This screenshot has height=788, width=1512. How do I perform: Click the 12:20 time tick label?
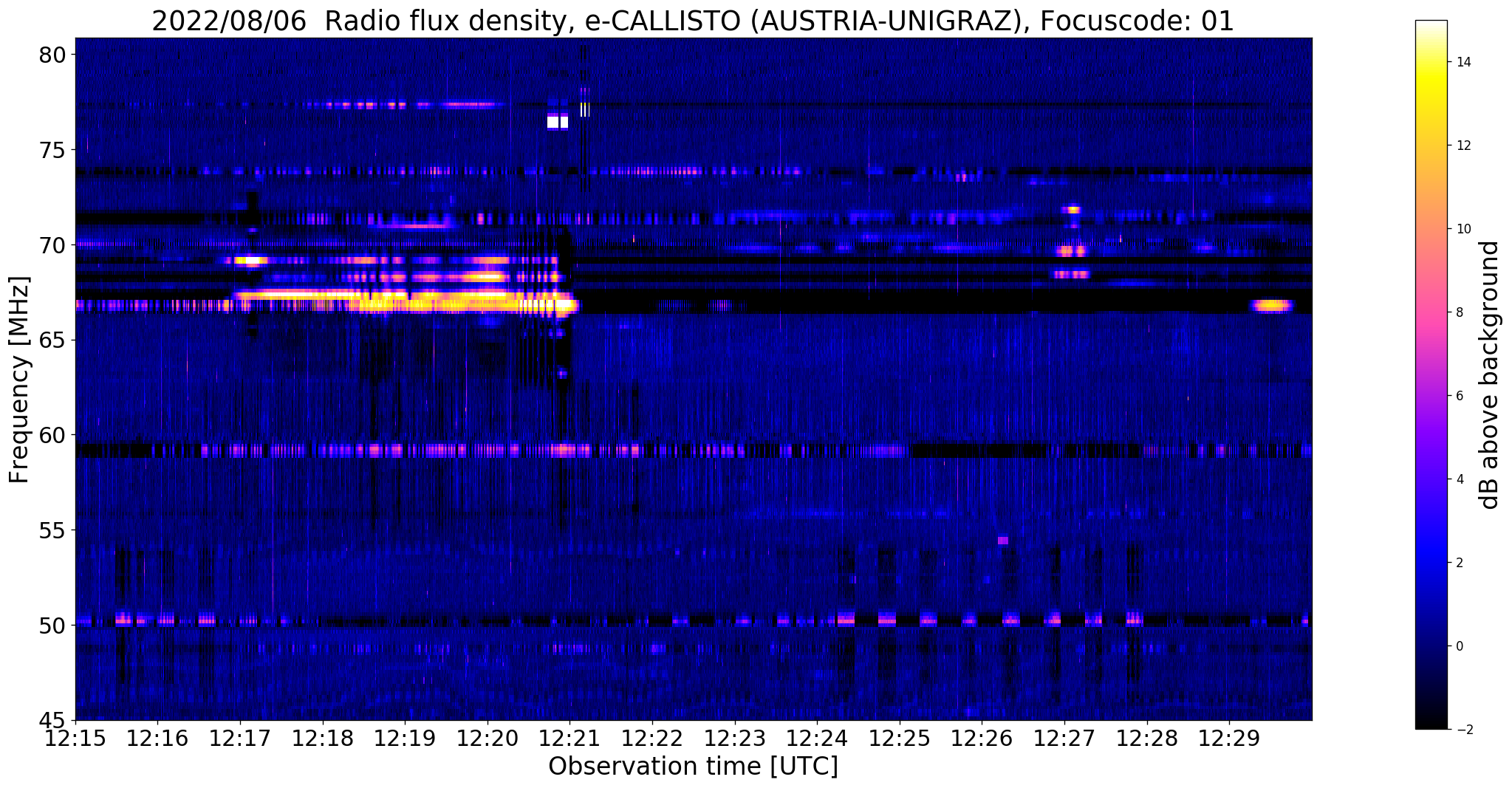pyautogui.click(x=488, y=739)
